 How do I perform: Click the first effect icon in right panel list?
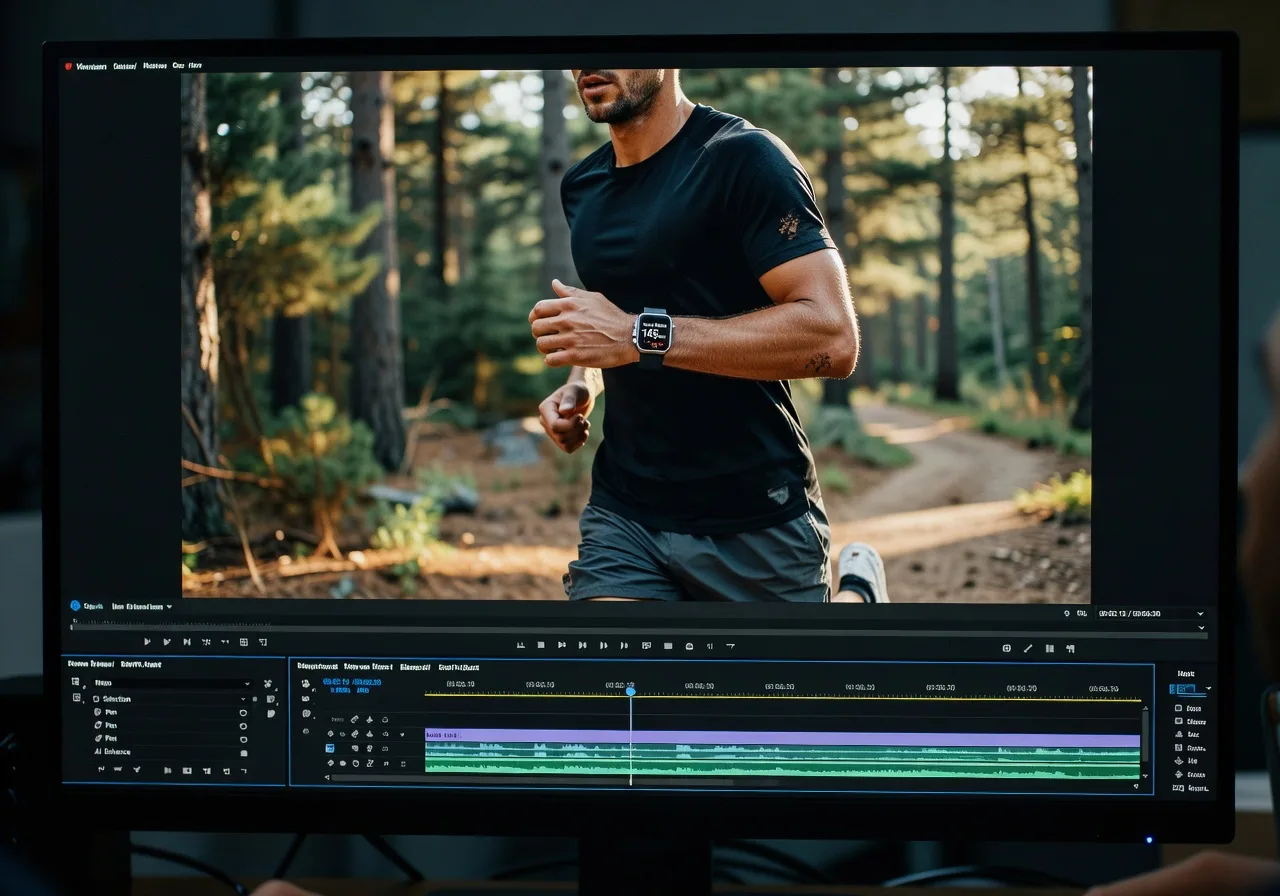tap(1178, 708)
